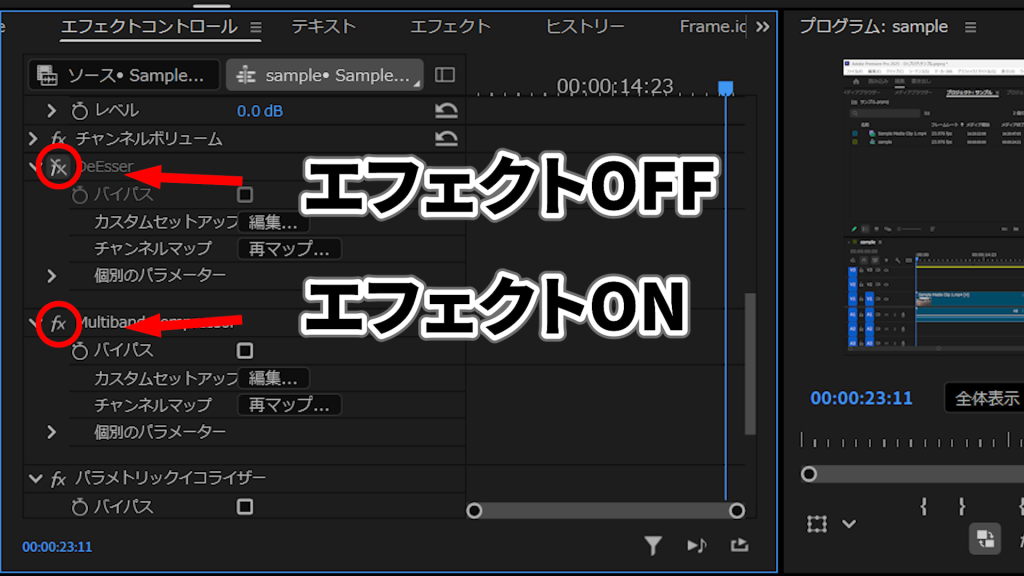Click 再マップ... button under Multiband Compressor
The height and width of the screenshot is (576, 1024).
coord(289,405)
